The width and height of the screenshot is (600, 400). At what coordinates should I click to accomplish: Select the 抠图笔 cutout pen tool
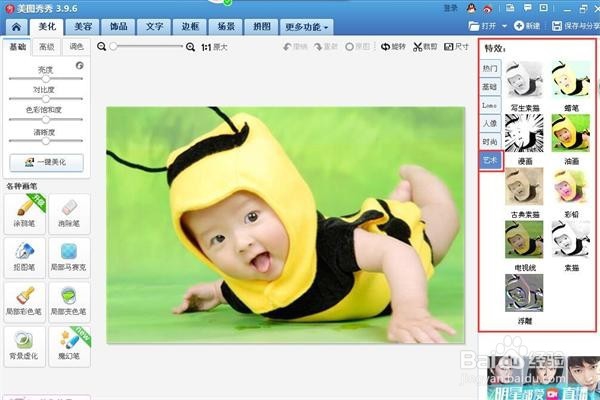tap(24, 258)
